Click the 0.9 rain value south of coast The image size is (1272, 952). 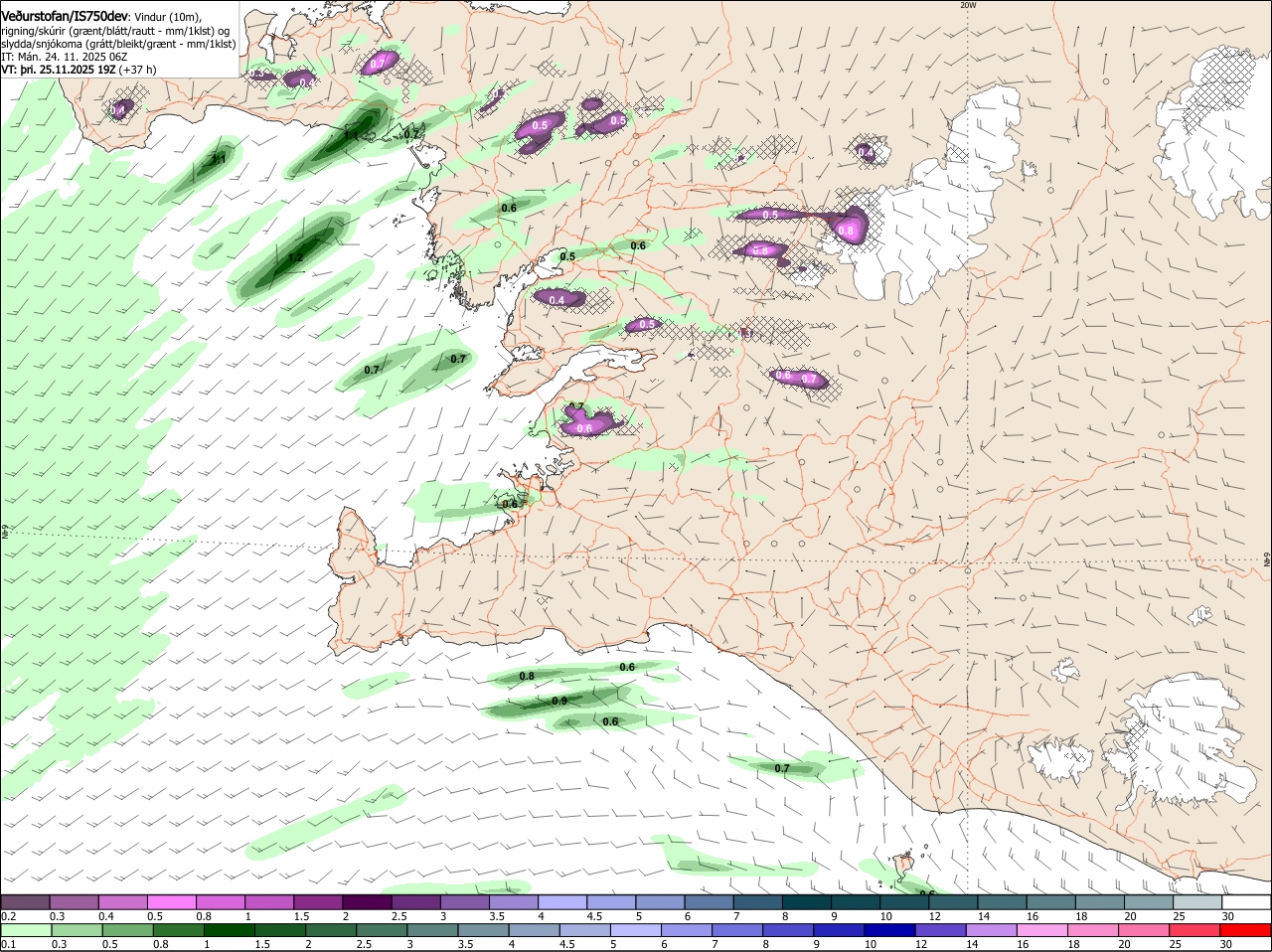559,701
